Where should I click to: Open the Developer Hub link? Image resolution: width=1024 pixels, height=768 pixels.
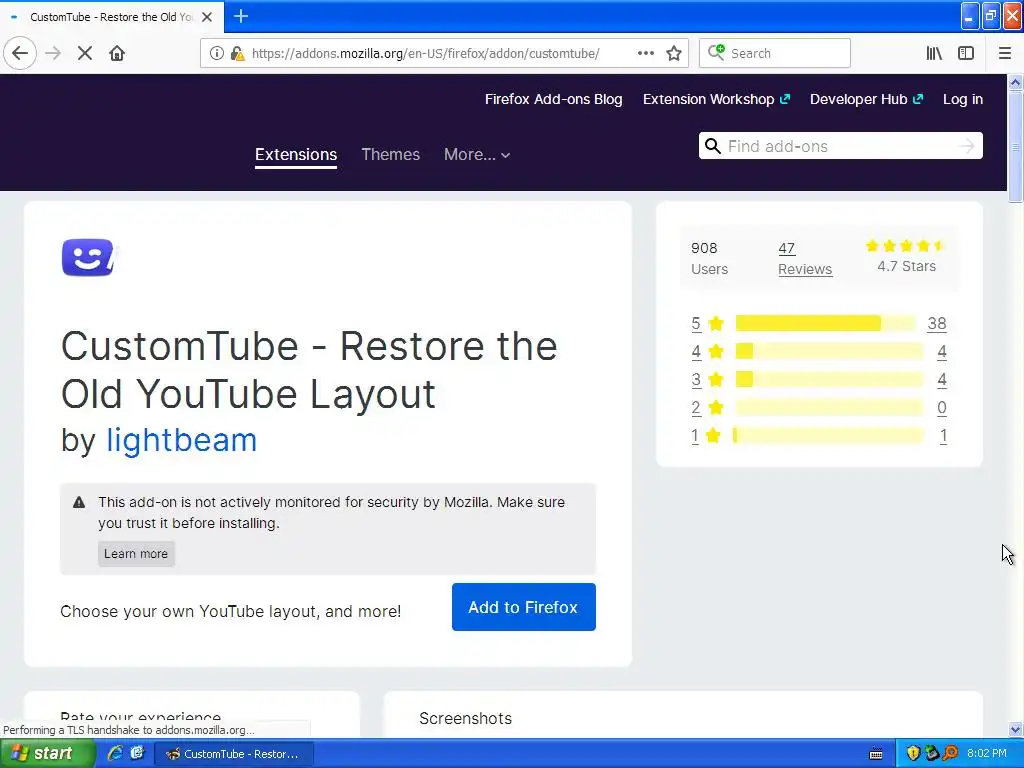click(x=867, y=99)
